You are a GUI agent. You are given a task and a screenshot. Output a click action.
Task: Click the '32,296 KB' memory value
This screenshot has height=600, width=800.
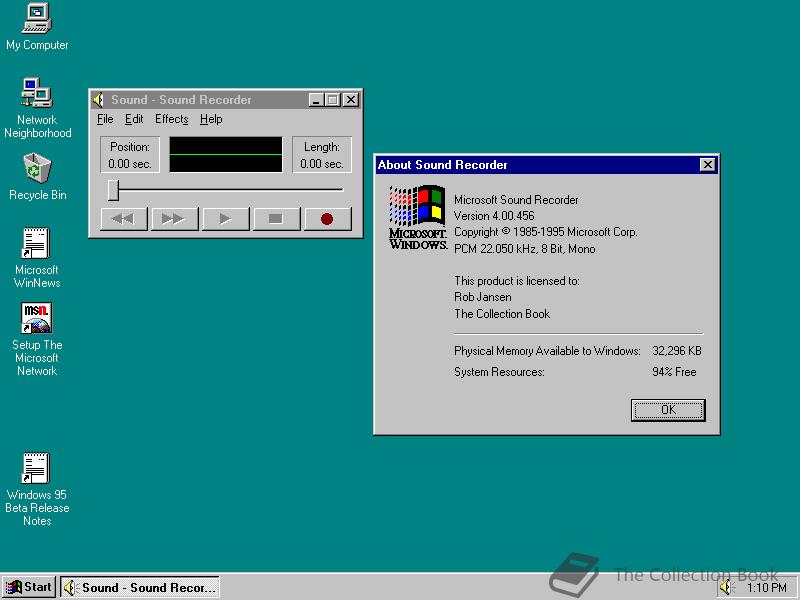[x=677, y=351]
